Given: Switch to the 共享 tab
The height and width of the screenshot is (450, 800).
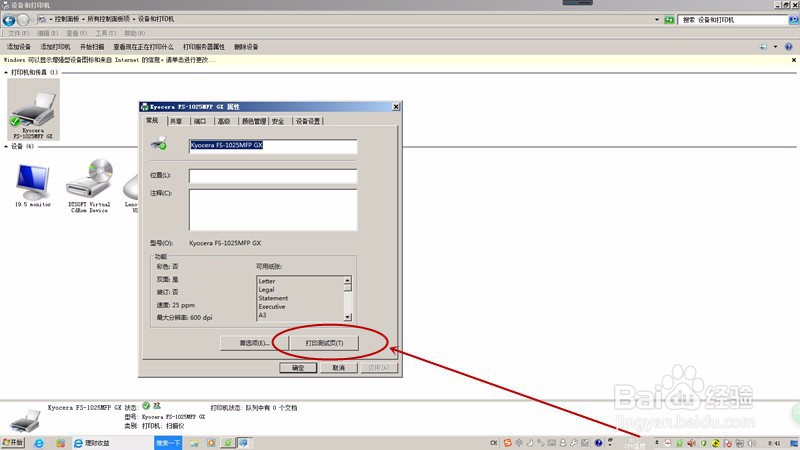Looking at the screenshot, I should pos(176,121).
